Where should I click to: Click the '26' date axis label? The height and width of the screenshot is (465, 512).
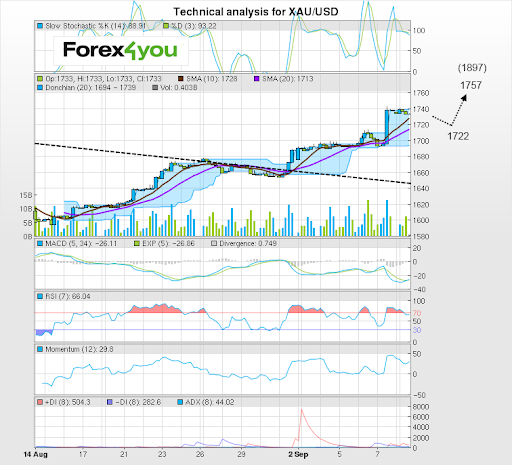(x=200, y=454)
